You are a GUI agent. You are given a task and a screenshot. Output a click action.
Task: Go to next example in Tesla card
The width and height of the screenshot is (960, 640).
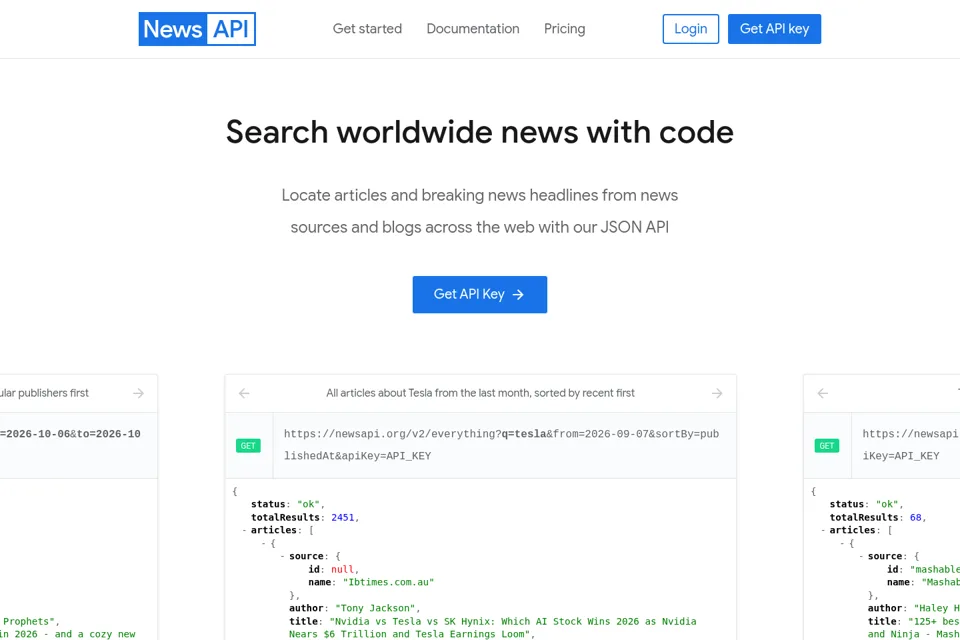click(717, 393)
